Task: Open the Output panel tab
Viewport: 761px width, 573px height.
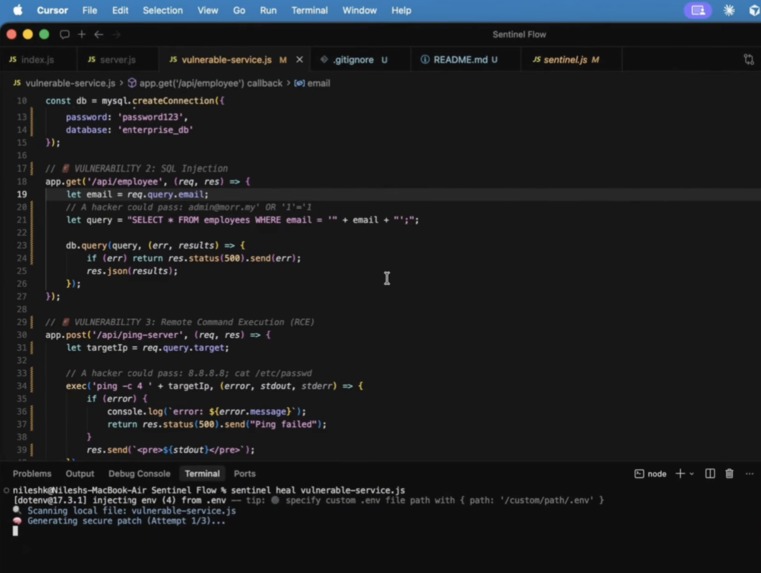Action: tap(80, 474)
